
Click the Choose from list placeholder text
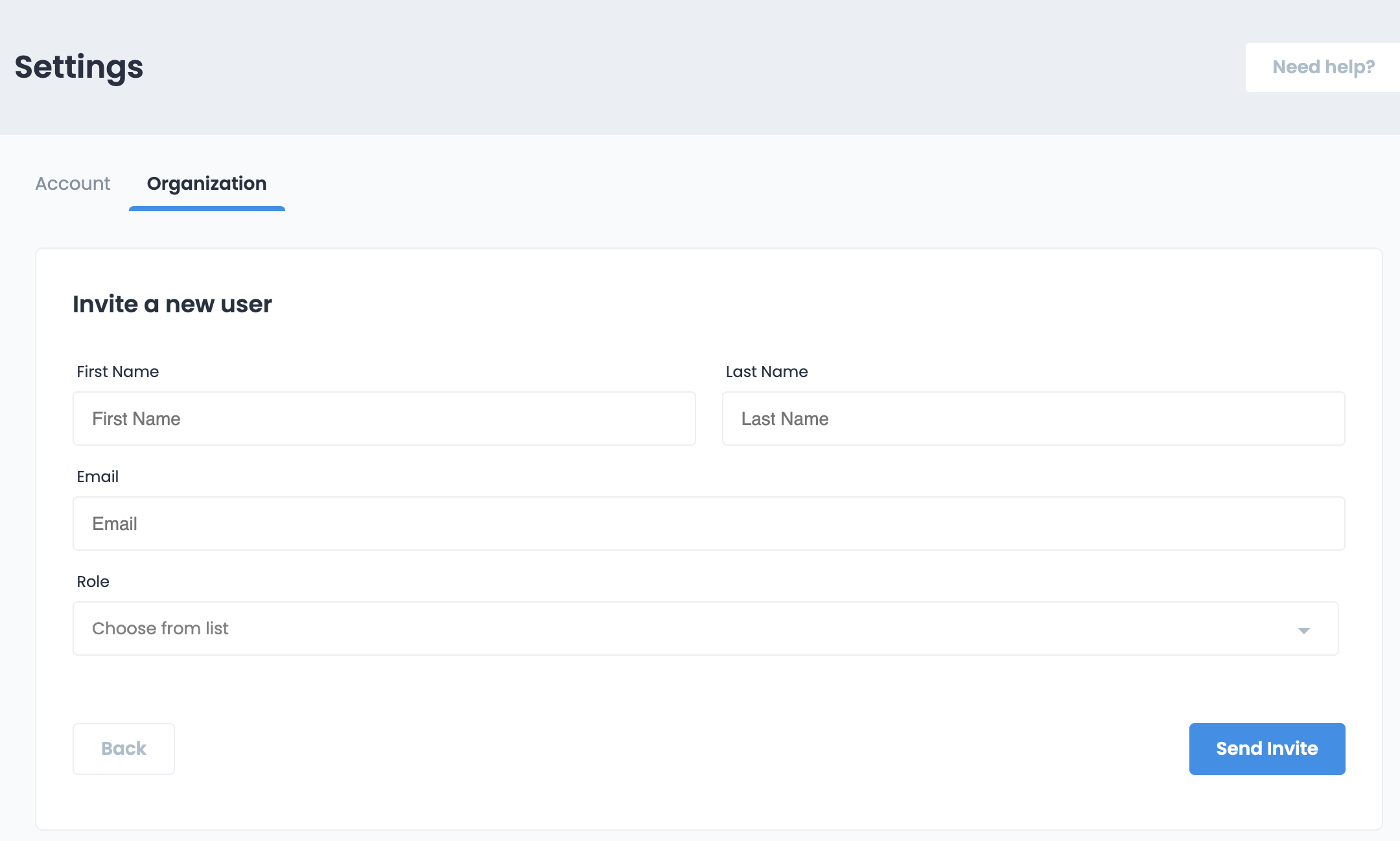point(160,628)
